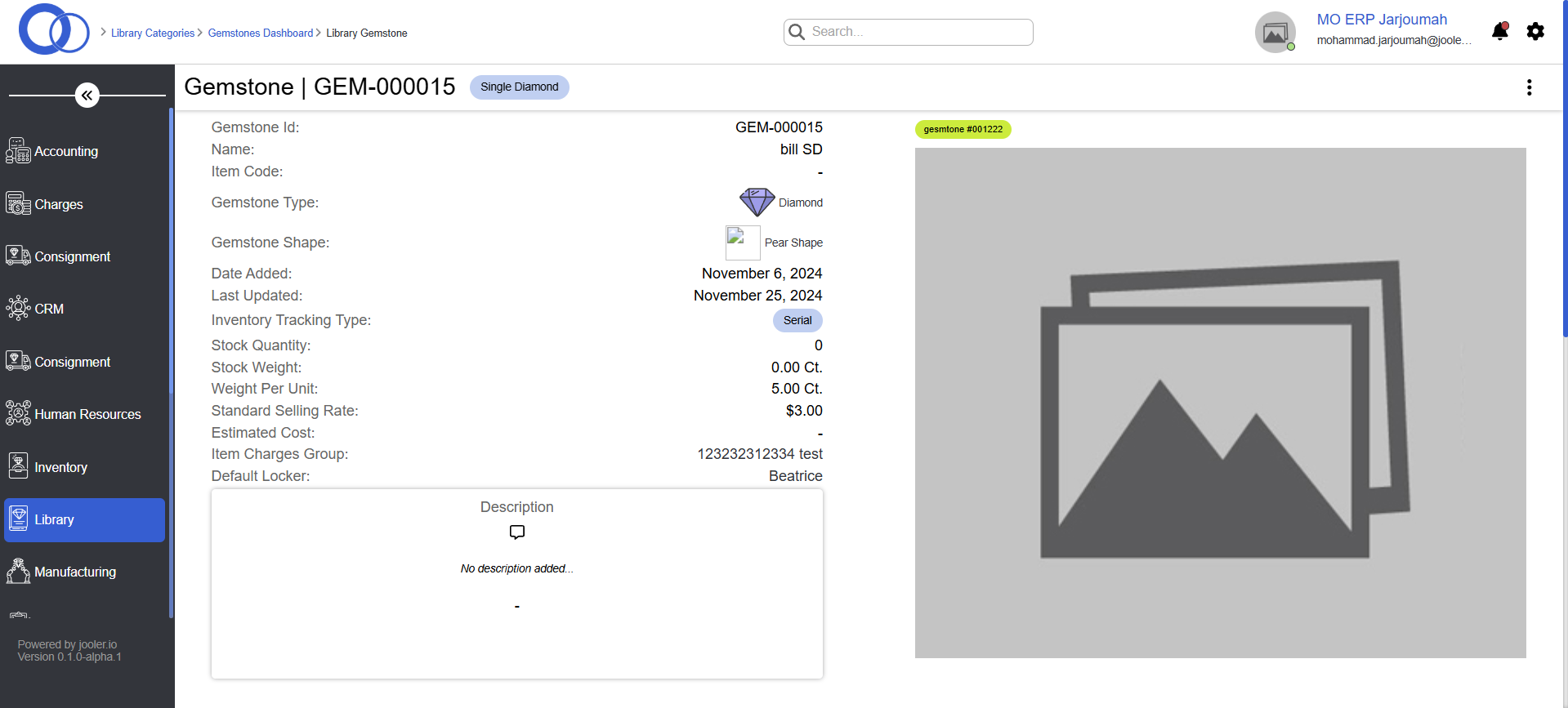Click the Accounting calculator icon in sidebar
Image resolution: width=1568 pixels, height=708 pixels.
pos(18,151)
